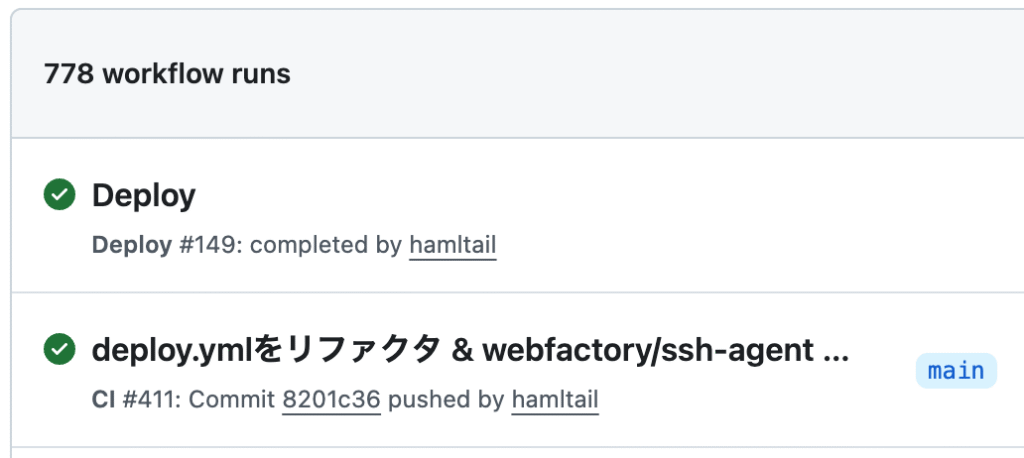Select the main branch label
Viewport: 1024px width, 458px height.
pyautogui.click(x=956, y=371)
